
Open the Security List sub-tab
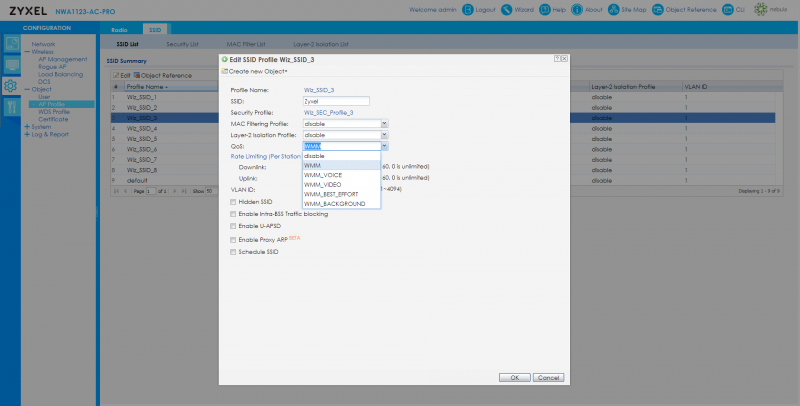[182, 44]
